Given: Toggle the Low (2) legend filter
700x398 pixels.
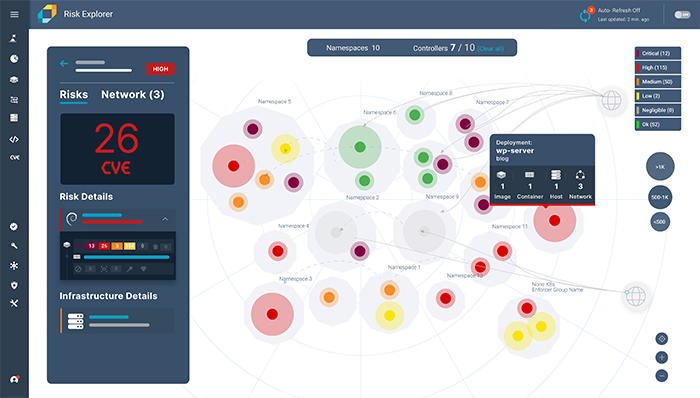Looking at the screenshot, I should pyautogui.click(x=658, y=96).
